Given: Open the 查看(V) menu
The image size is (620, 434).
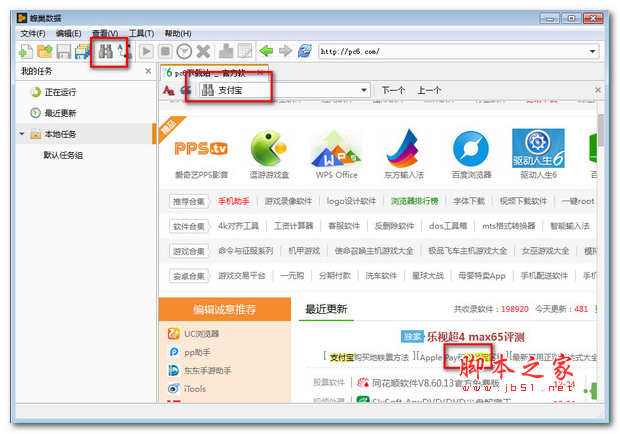Looking at the screenshot, I should click(105, 34).
